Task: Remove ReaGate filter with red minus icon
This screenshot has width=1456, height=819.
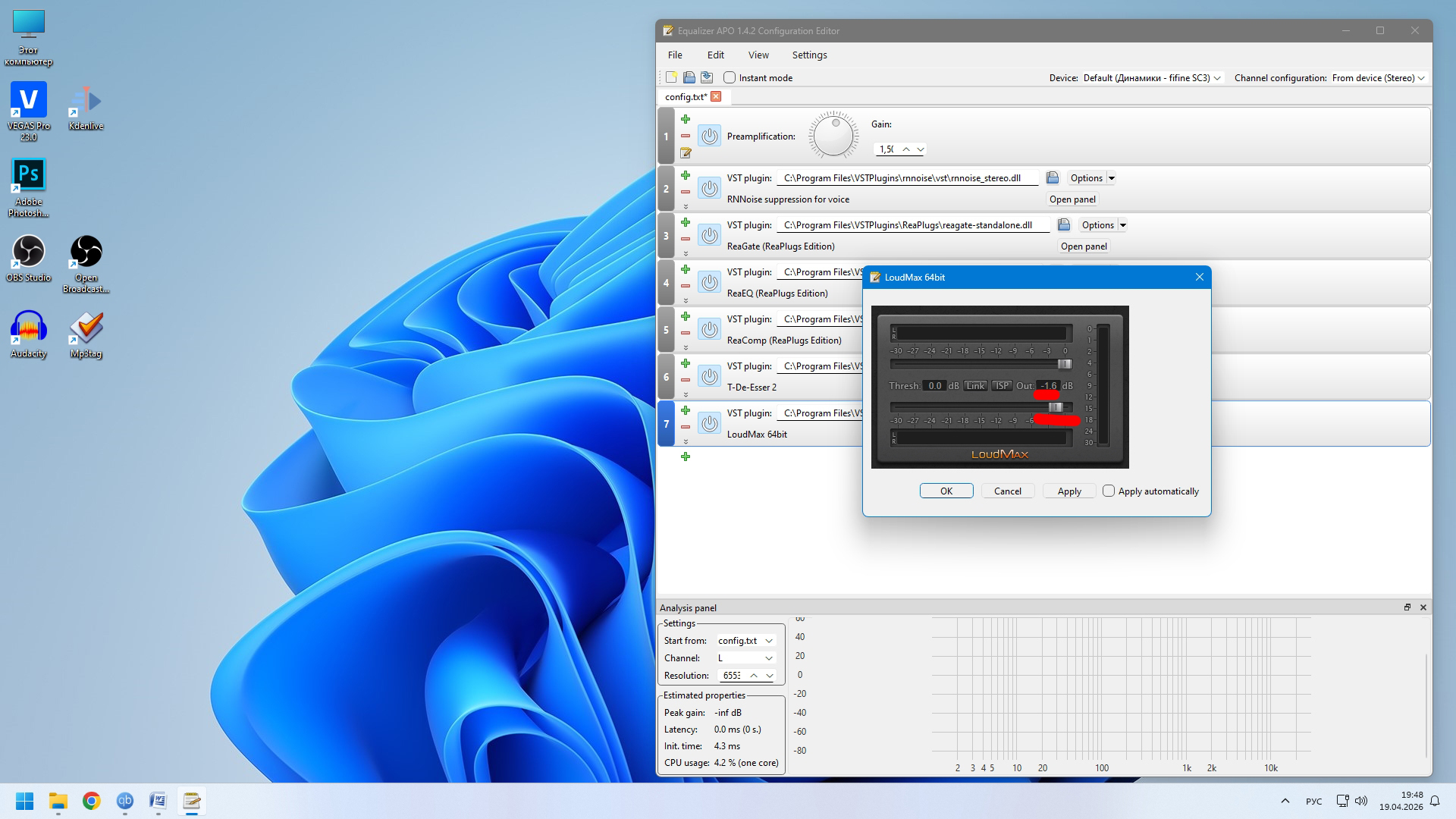Action: coord(686,239)
